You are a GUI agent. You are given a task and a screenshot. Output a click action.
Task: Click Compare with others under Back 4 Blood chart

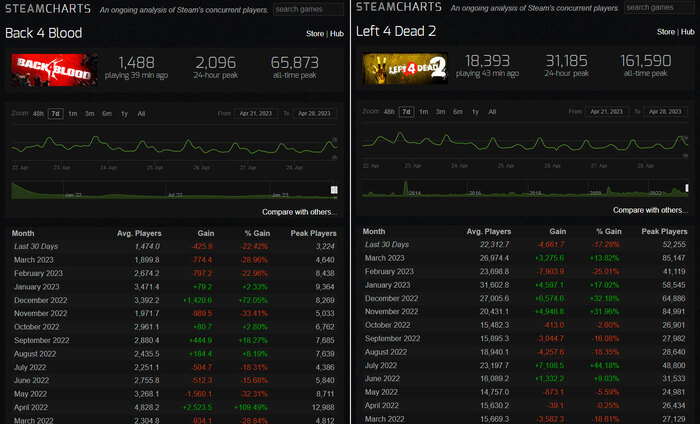pyautogui.click(x=299, y=212)
